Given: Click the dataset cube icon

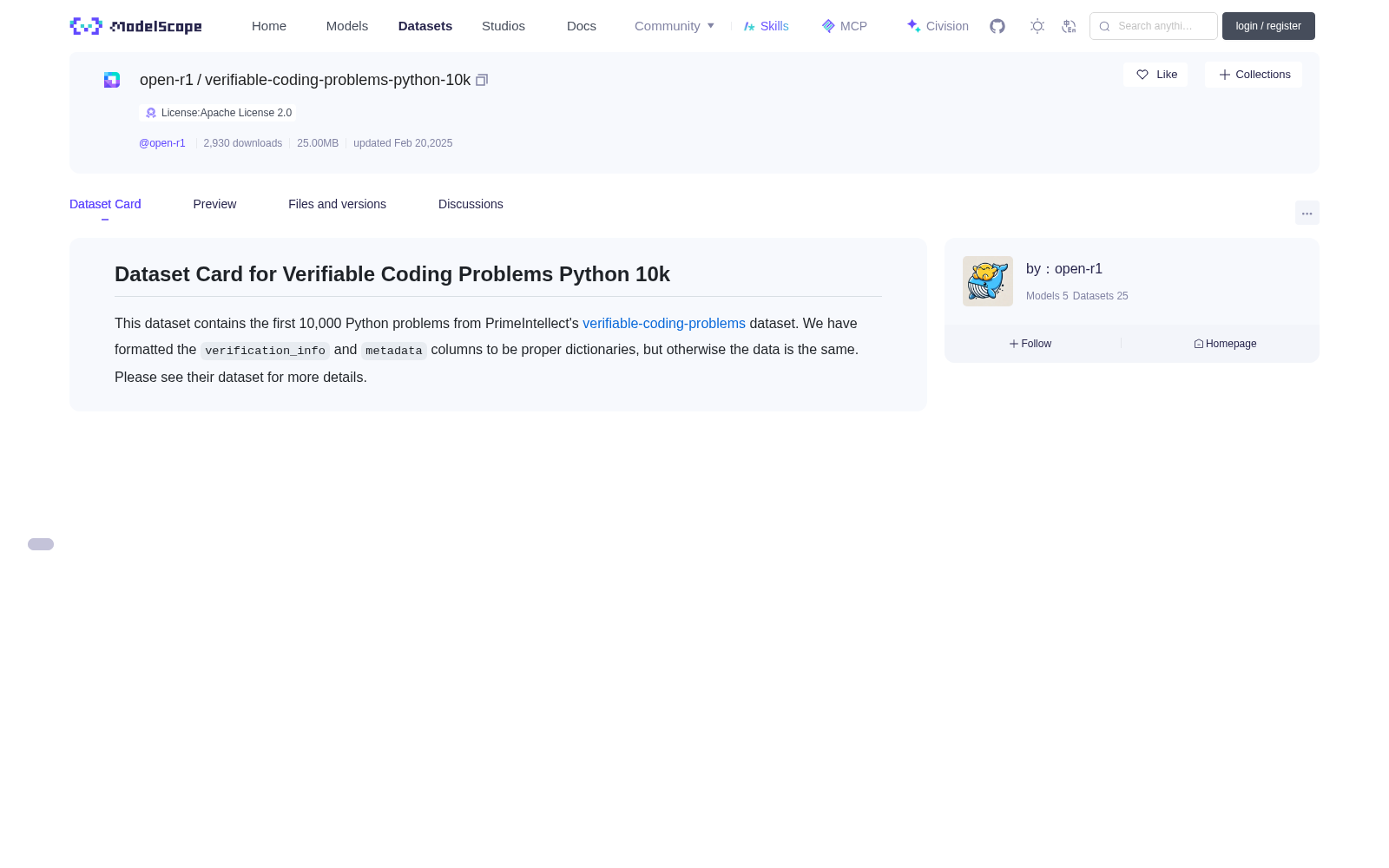Looking at the screenshot, I should (x=112, y=80).
